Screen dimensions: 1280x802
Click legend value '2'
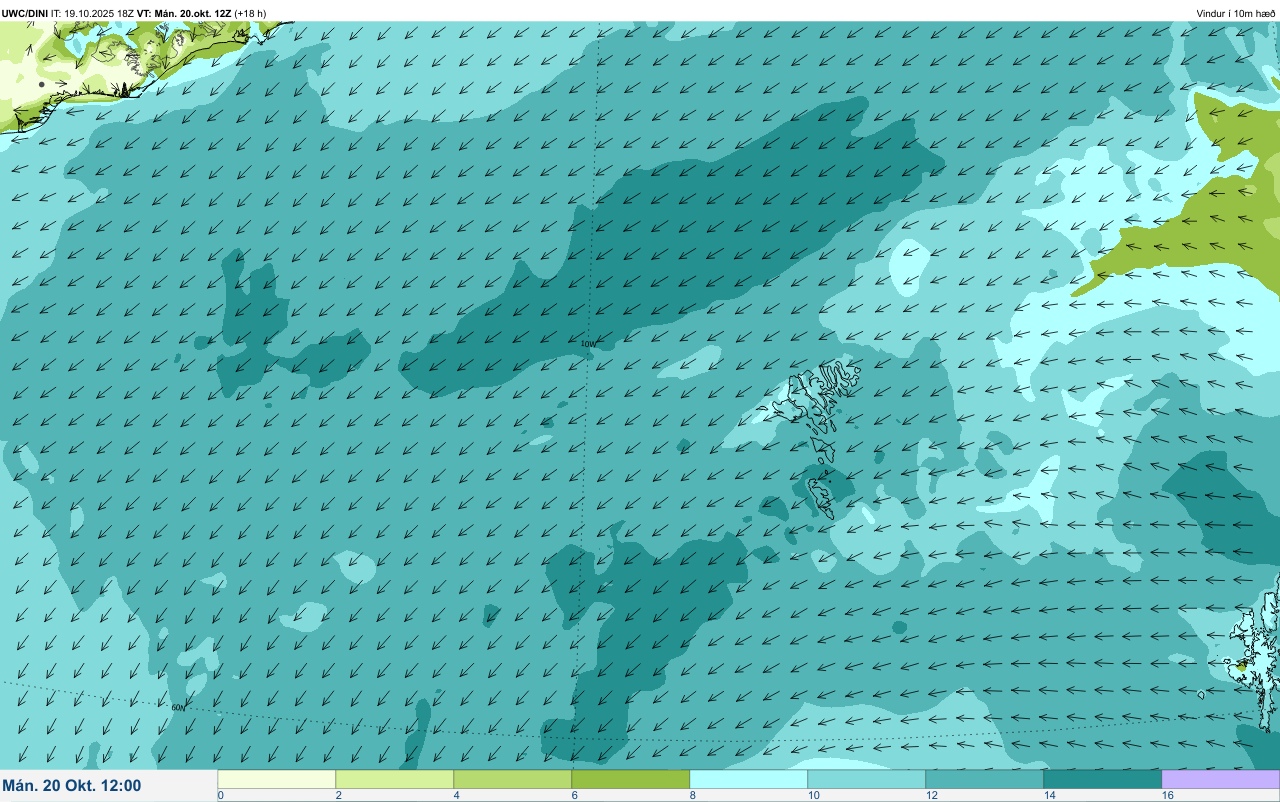click(339, 795)
